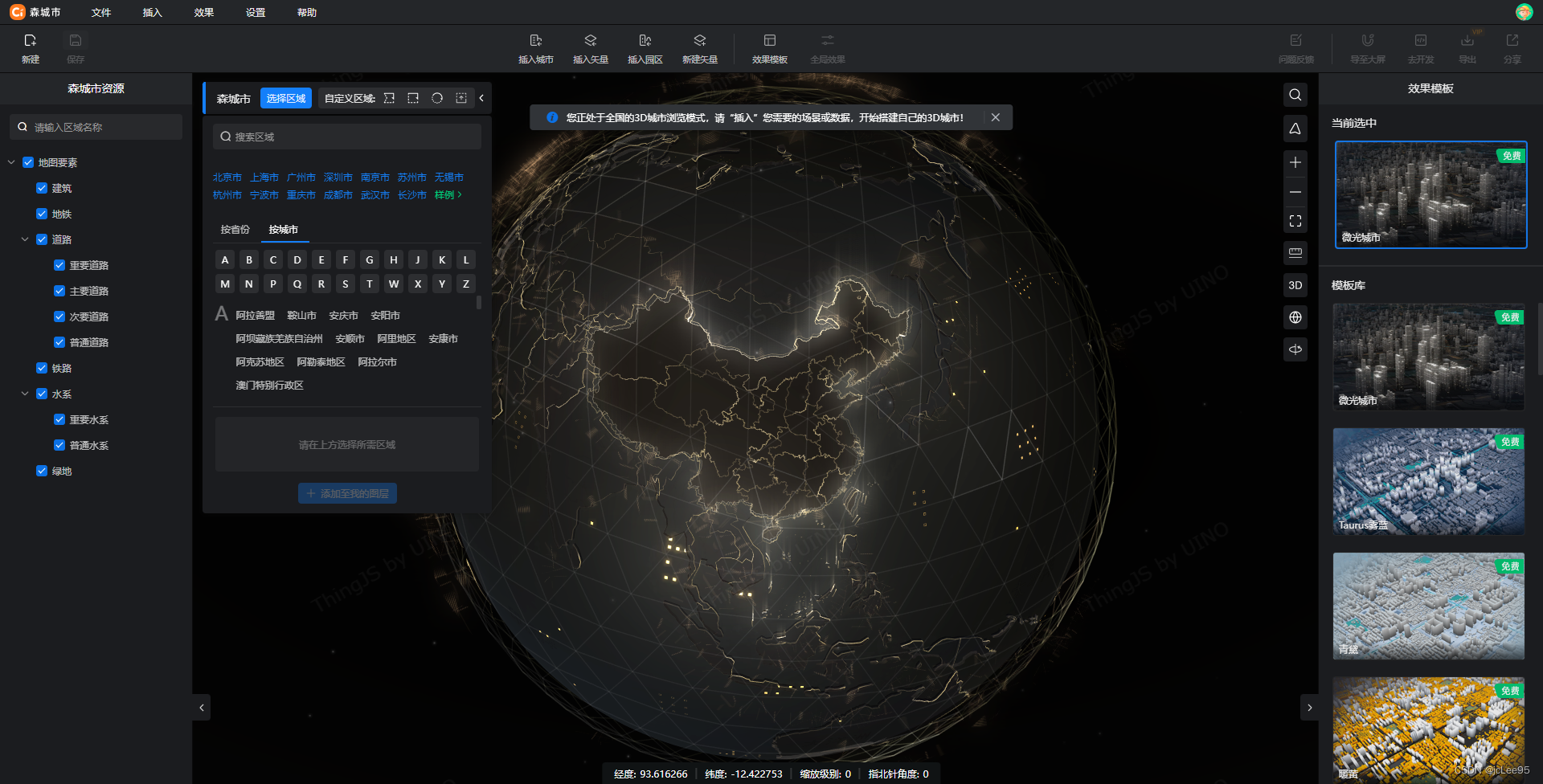Click the 问题反馈 feedback icon
The width and height of the screenshot is (1543, 784).
click(x=1296, y=40)
